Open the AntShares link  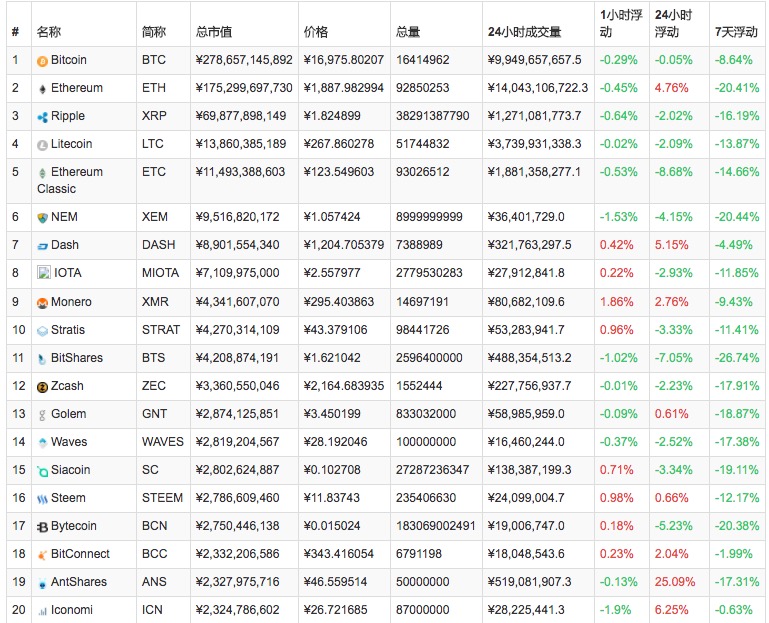pyautogui.click(x=78, y=582)
